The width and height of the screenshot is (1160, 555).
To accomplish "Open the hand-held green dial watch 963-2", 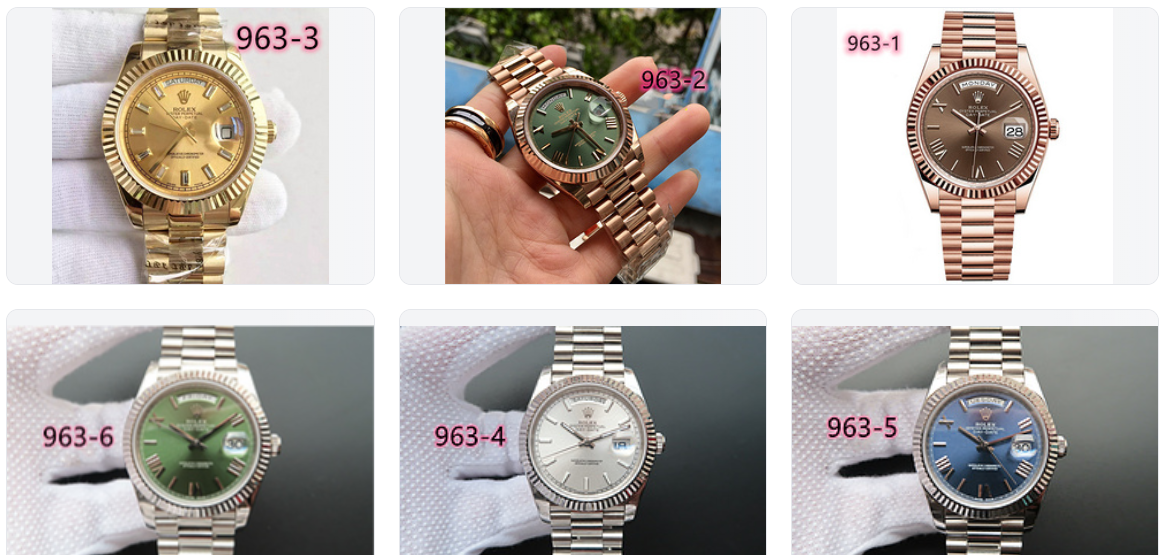I will tap(582, 146).
